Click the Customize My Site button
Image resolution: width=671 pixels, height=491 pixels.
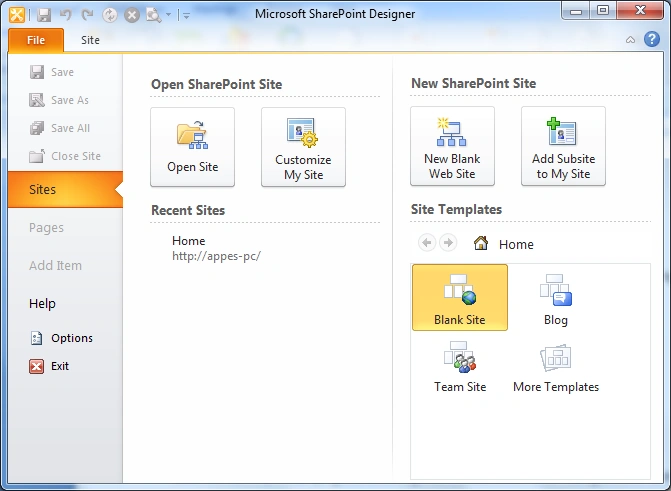(x=303, y=147)
